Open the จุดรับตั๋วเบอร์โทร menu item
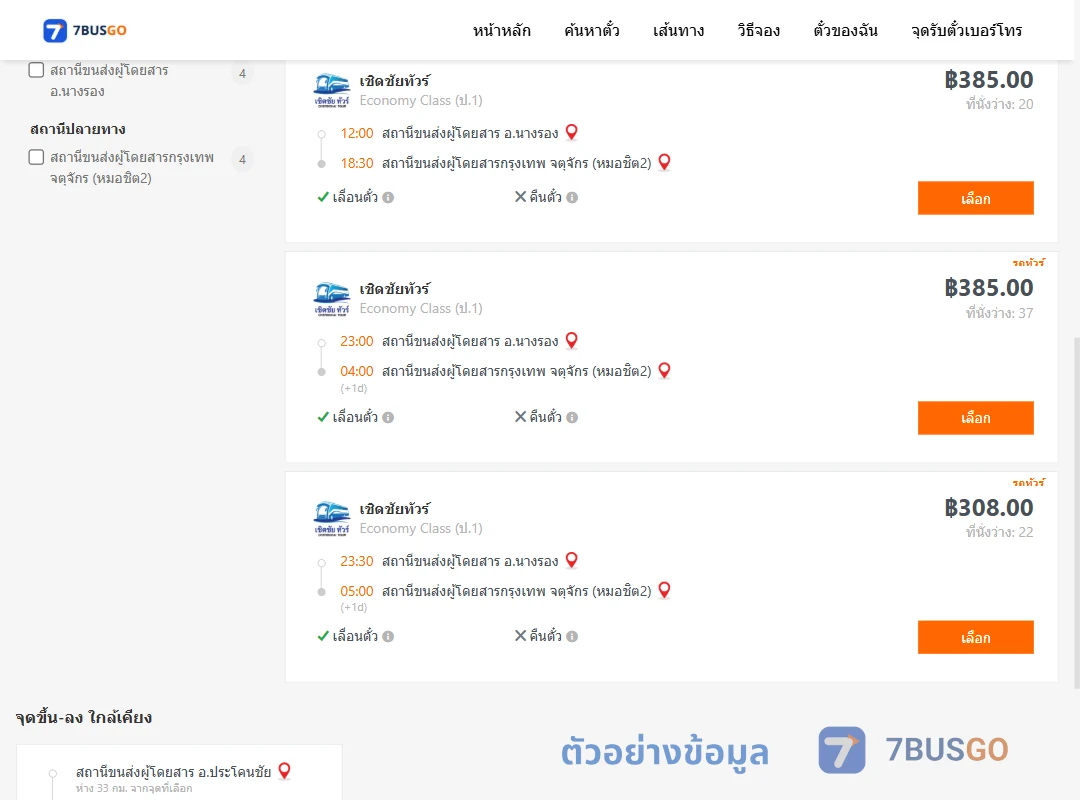1080x800 pixels. click(x=966, y=30)
